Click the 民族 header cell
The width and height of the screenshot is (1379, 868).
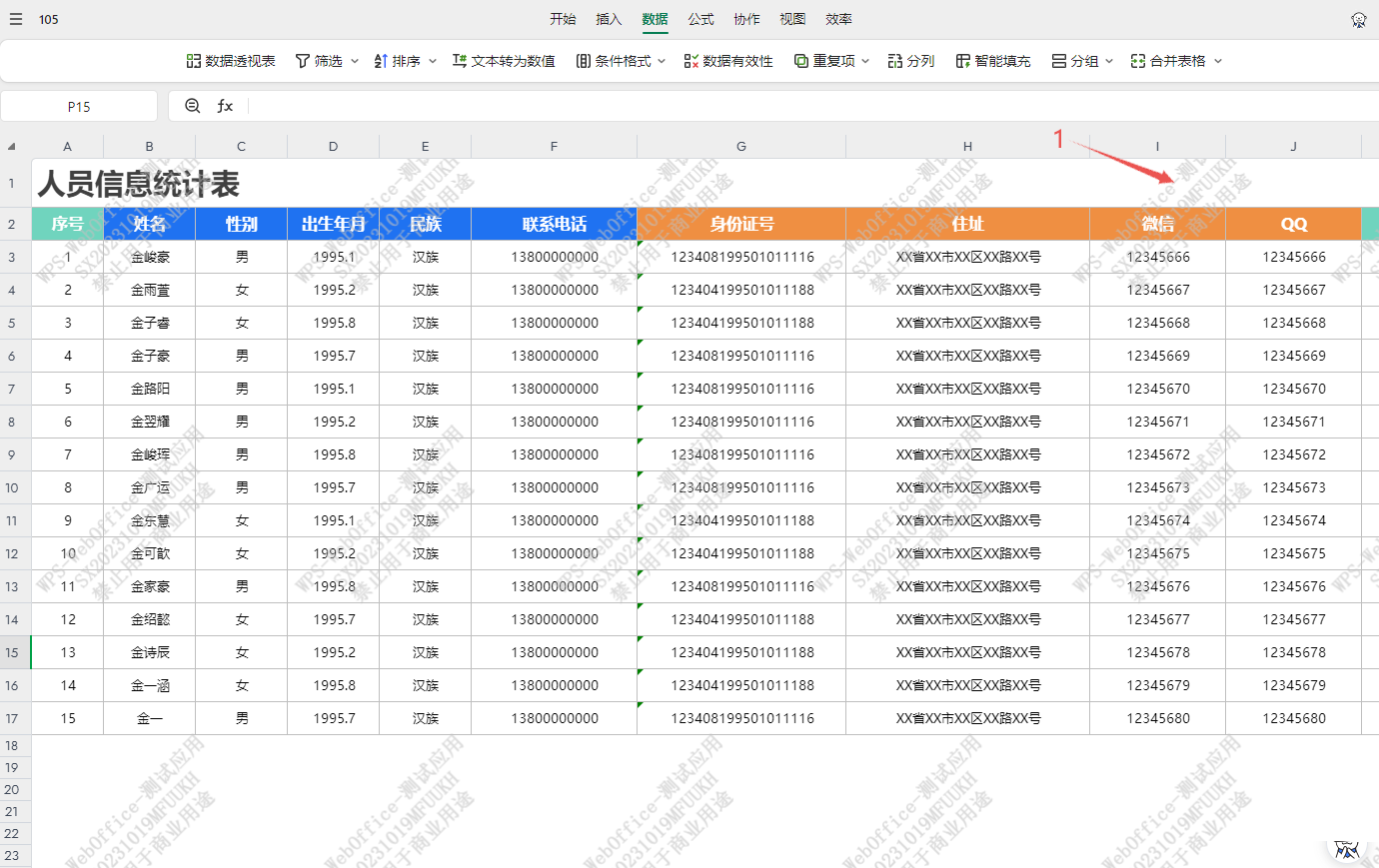point(425,224)
